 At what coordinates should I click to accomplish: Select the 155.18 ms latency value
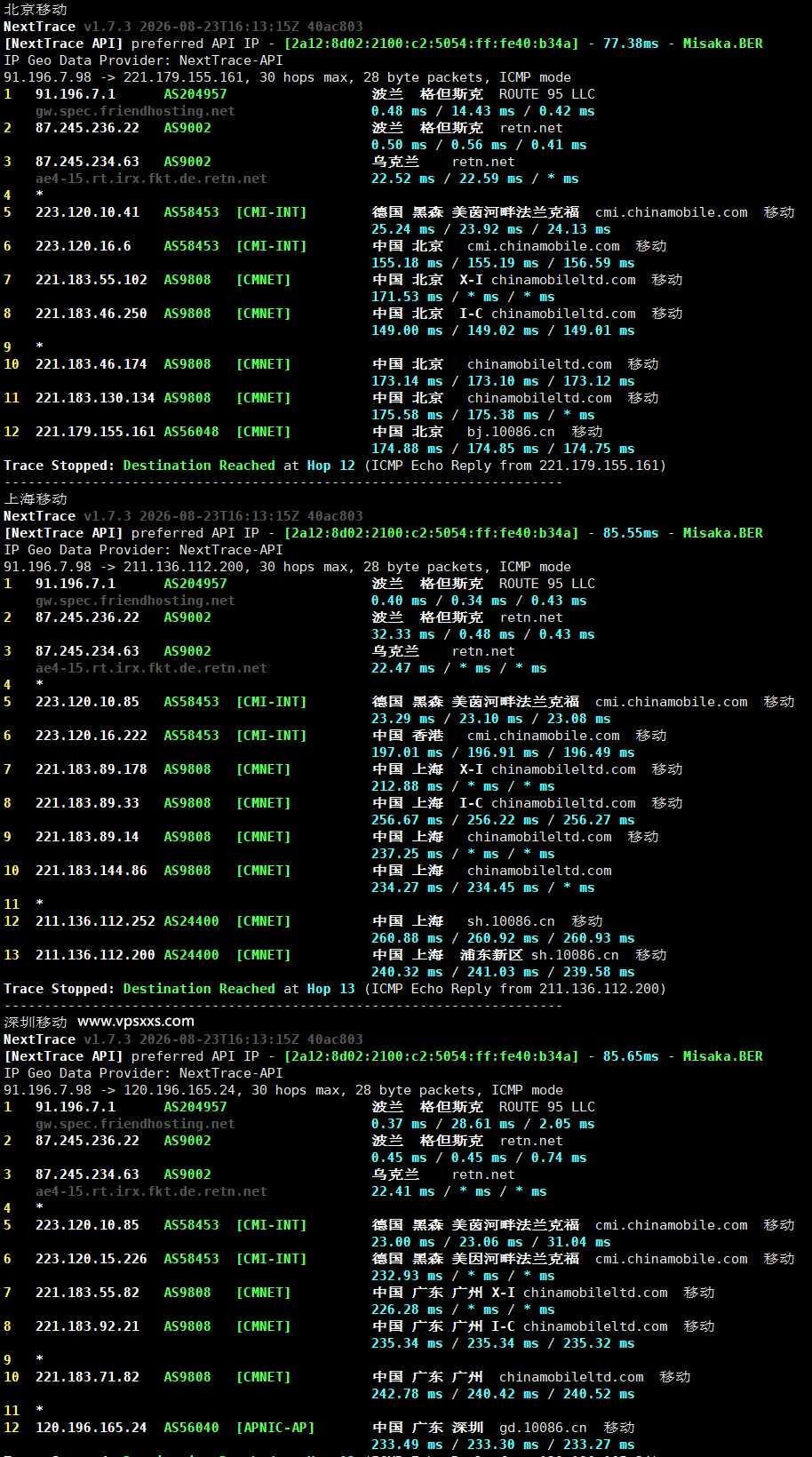[407, 262]
